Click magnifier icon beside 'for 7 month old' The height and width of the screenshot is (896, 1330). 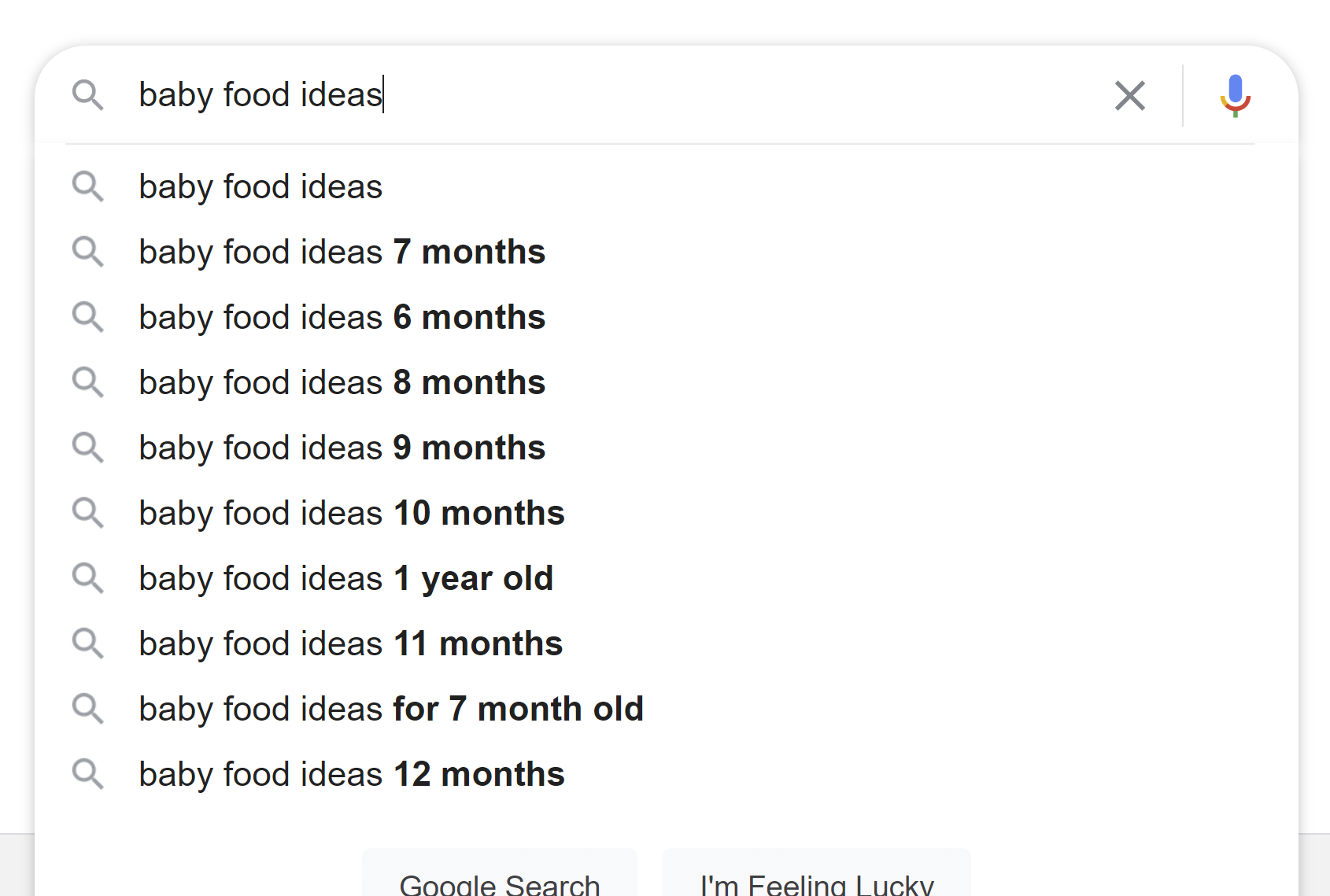pyautogui.click(x=87, y=710)
